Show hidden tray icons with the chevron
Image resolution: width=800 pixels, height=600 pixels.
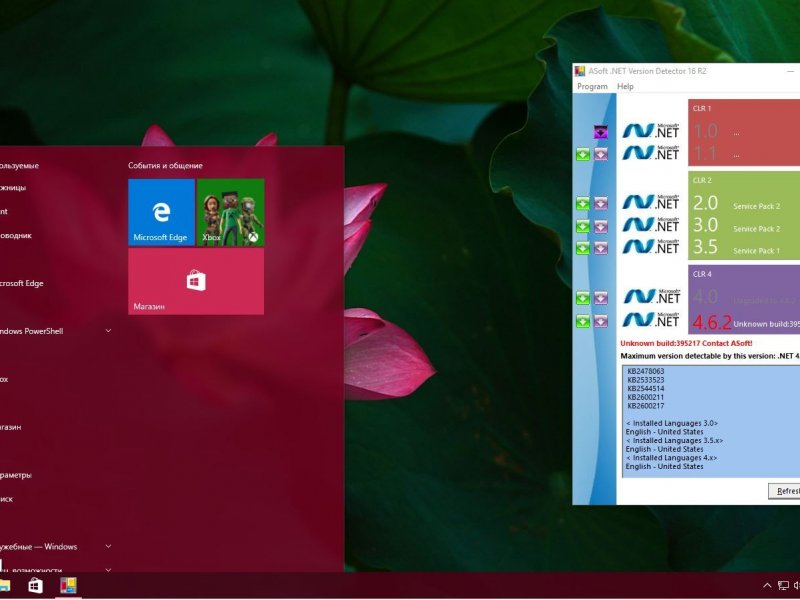coord(766,586)
